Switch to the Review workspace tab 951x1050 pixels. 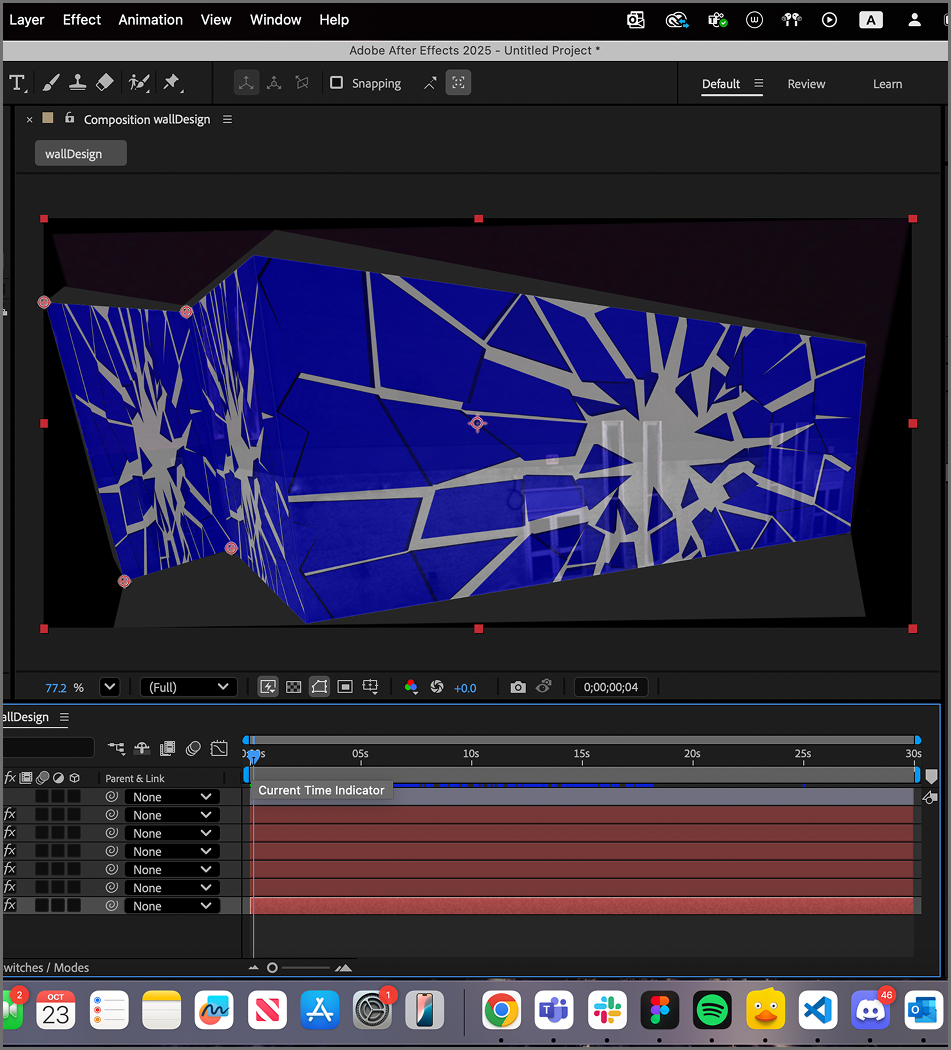(806, 84)
